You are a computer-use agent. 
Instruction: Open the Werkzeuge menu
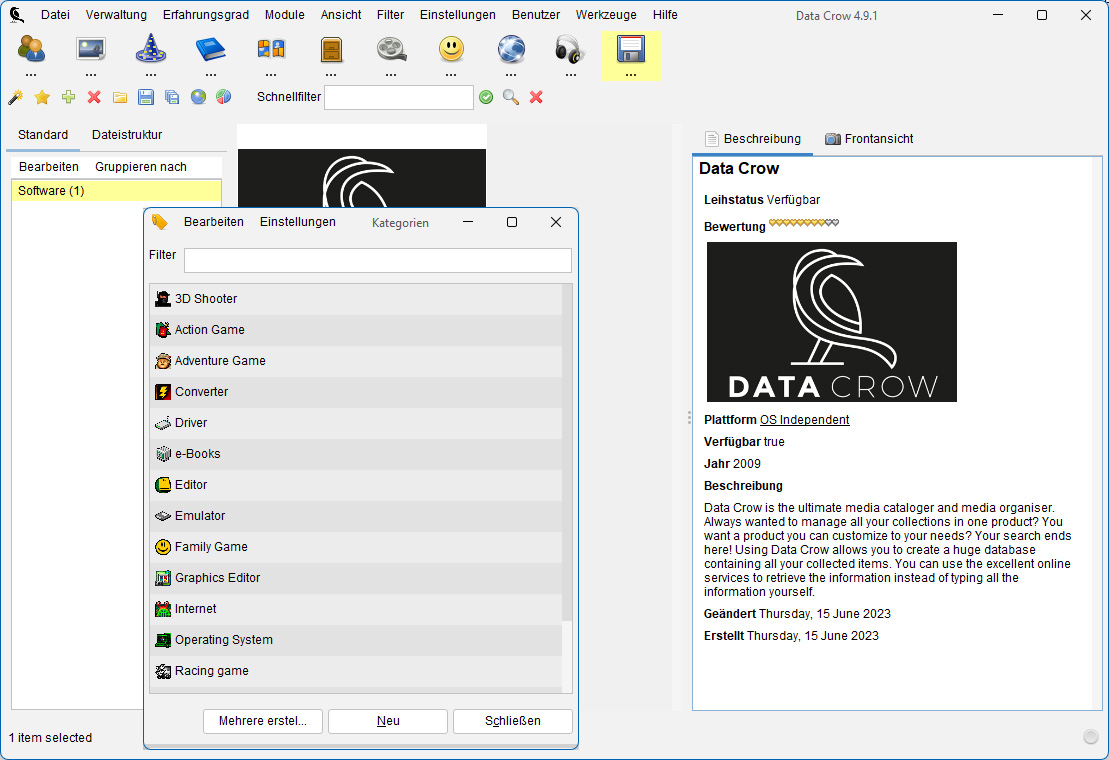tap(606, 15)
